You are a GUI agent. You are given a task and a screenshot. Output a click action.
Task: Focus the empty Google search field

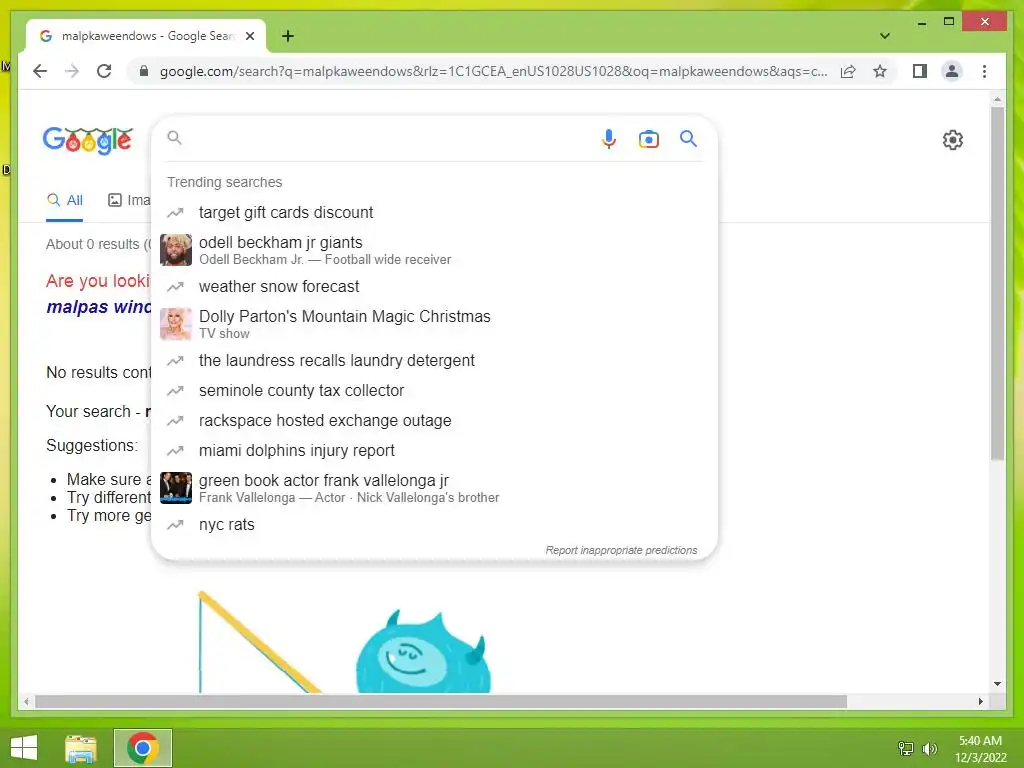pyautogui.click(x=385, y=138)
